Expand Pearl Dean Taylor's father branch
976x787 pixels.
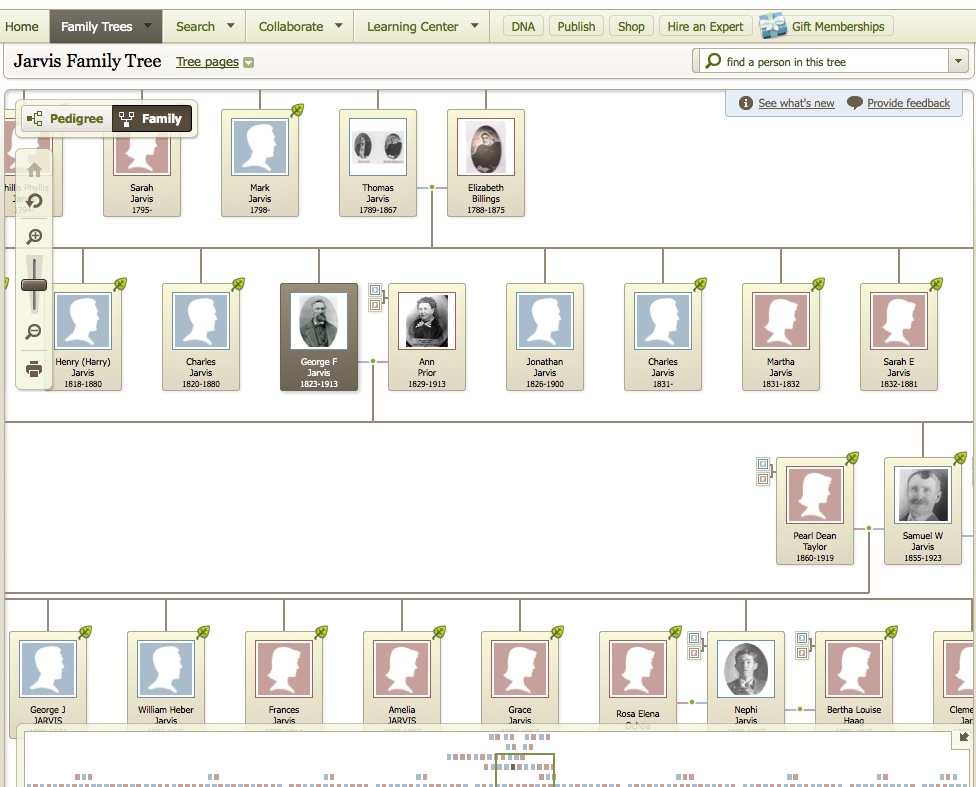click(763, 464)
